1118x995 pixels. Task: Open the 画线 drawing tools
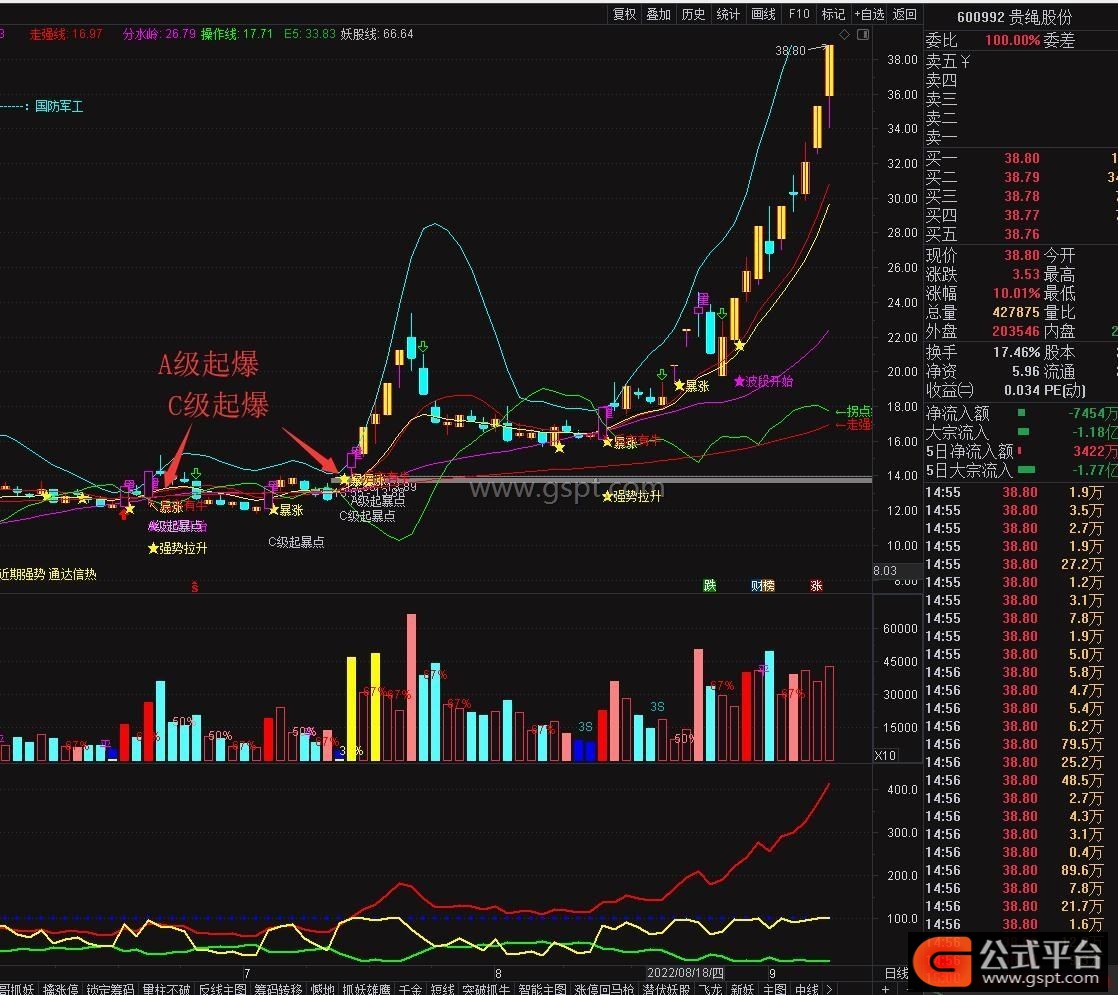coord(763,14)
